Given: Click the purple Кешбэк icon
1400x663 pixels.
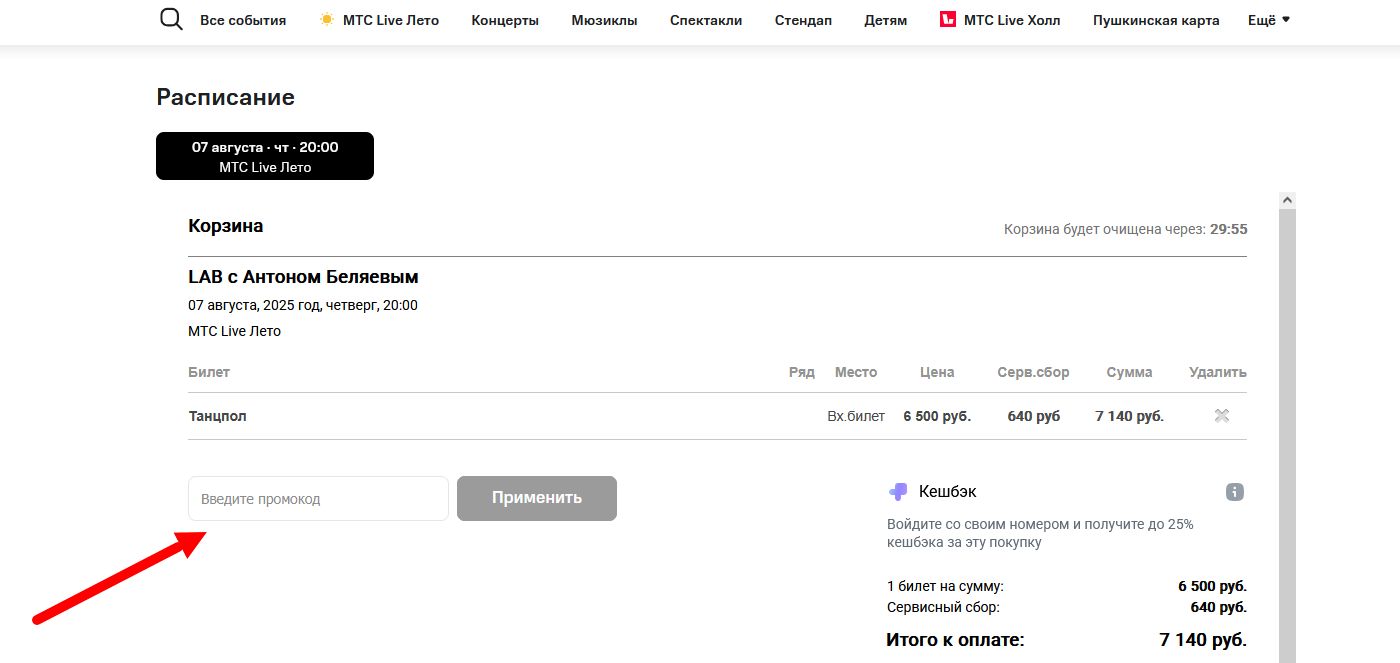Looking at the screenshot, I should [x=896, y=490].
